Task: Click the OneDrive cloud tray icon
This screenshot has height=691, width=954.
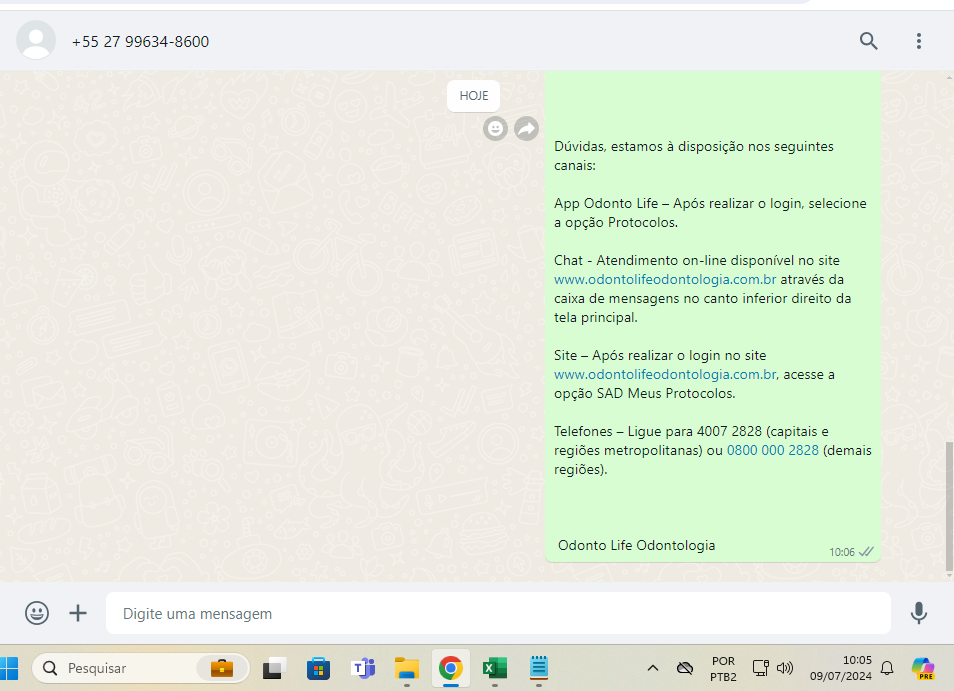Action: [685, 668]
